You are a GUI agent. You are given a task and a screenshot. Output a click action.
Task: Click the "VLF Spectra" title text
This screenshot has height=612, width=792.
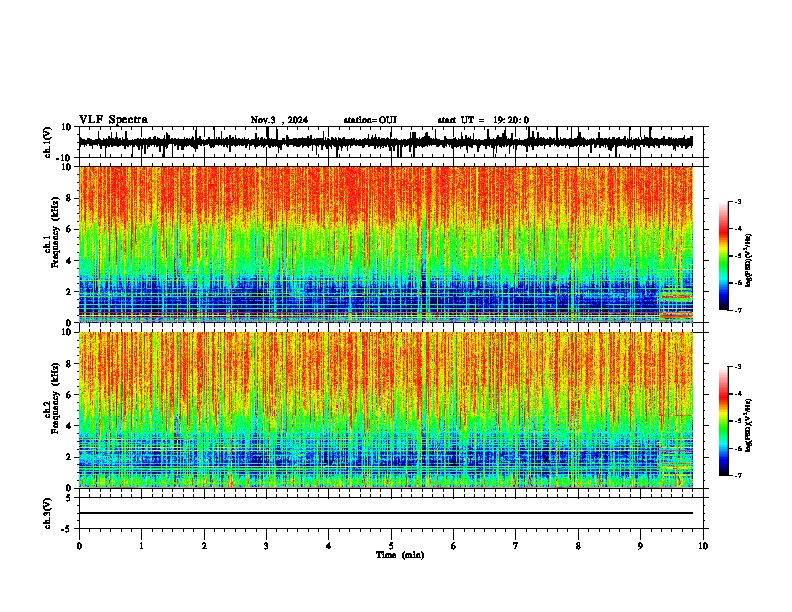pyautogui.click(x=113, y=120)
